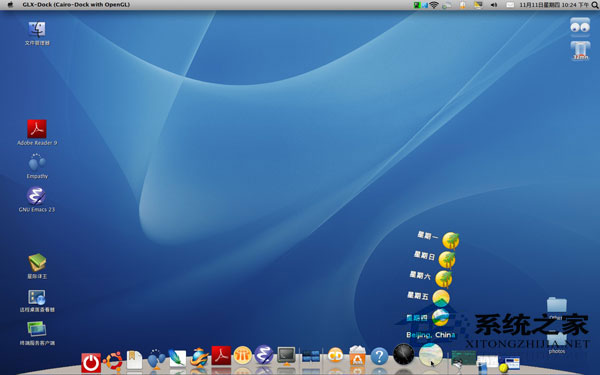
Task: Open the Apple logo menu in the panel
Action: 10,5
